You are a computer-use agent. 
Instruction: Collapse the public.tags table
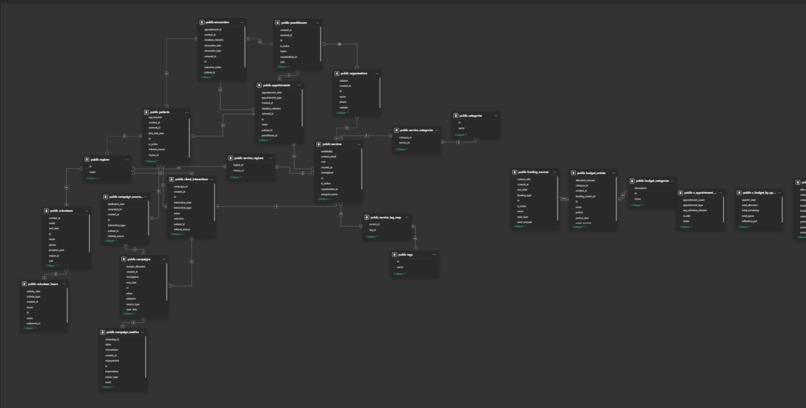coord(400,273)
